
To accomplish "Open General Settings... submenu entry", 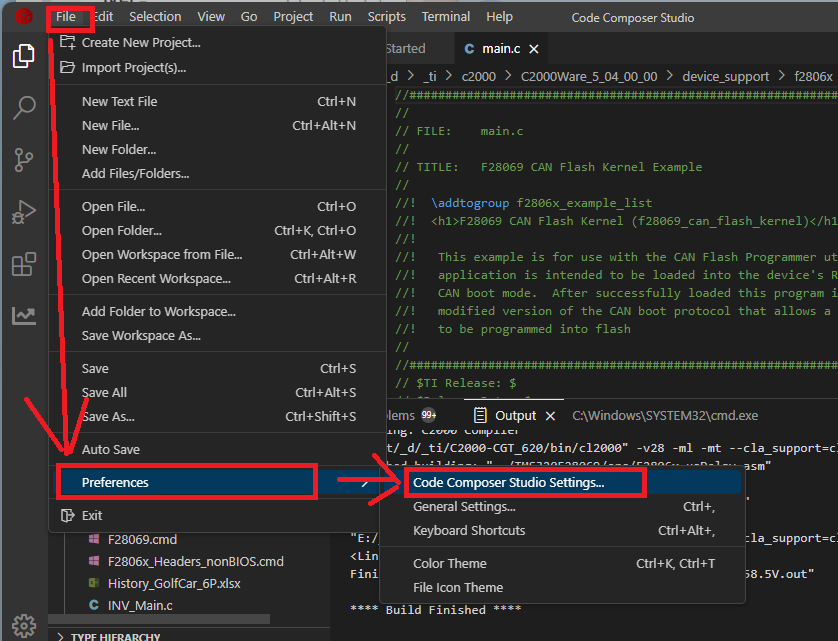I will click(x=562, y=507).
